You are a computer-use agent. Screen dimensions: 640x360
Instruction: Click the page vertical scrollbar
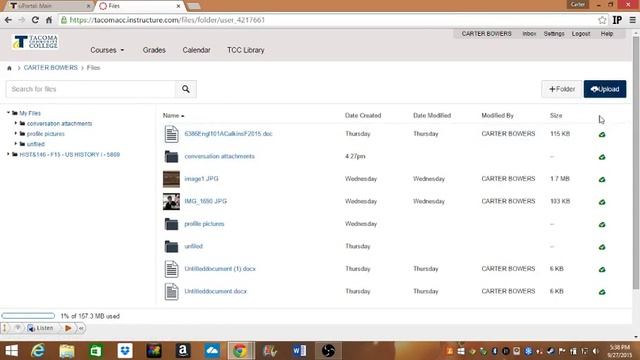pyautogui.click(x=636, y=163)
